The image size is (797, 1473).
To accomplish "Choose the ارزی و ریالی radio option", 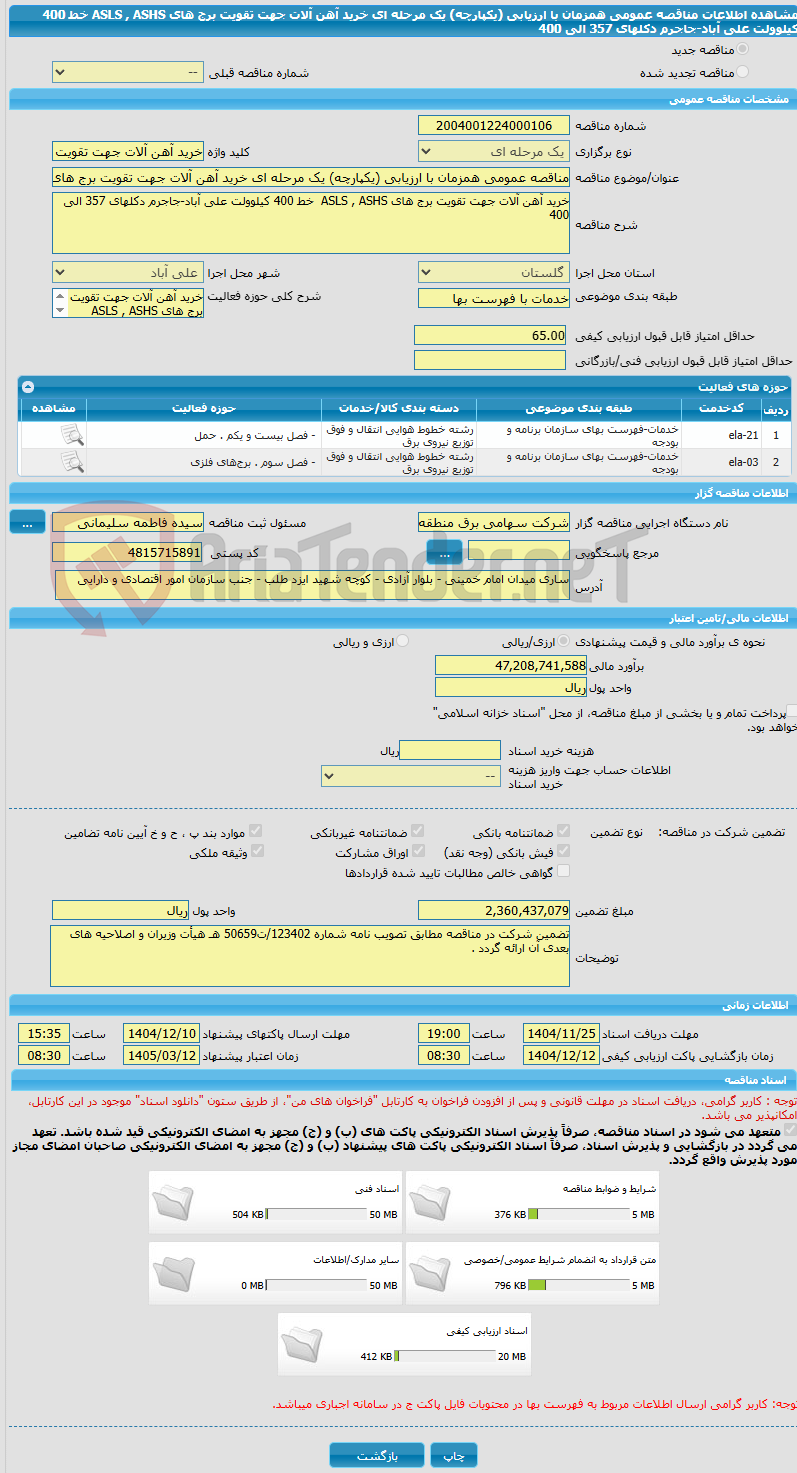I will [404, 641].
